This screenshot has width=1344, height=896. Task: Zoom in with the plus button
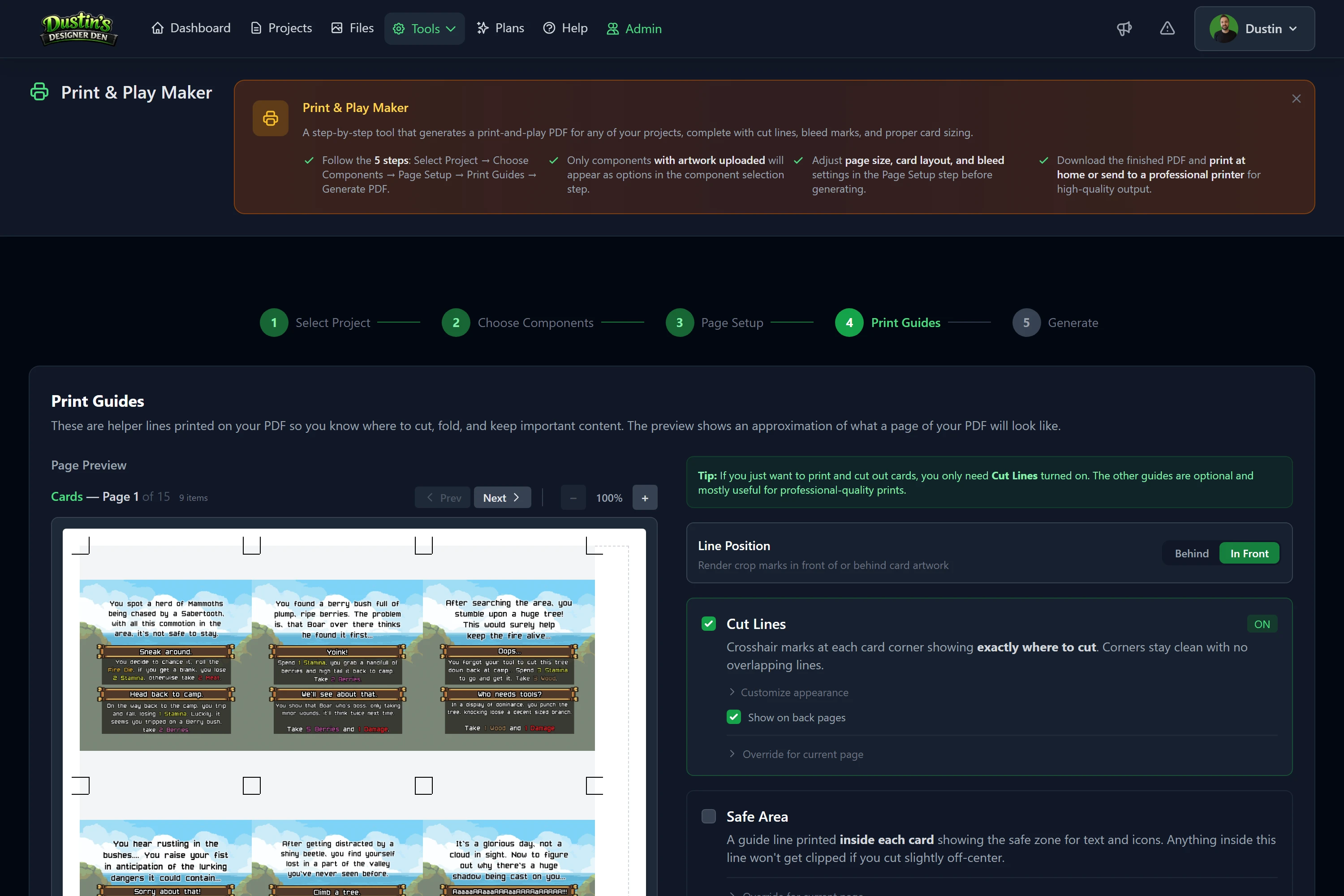[645, 498]
